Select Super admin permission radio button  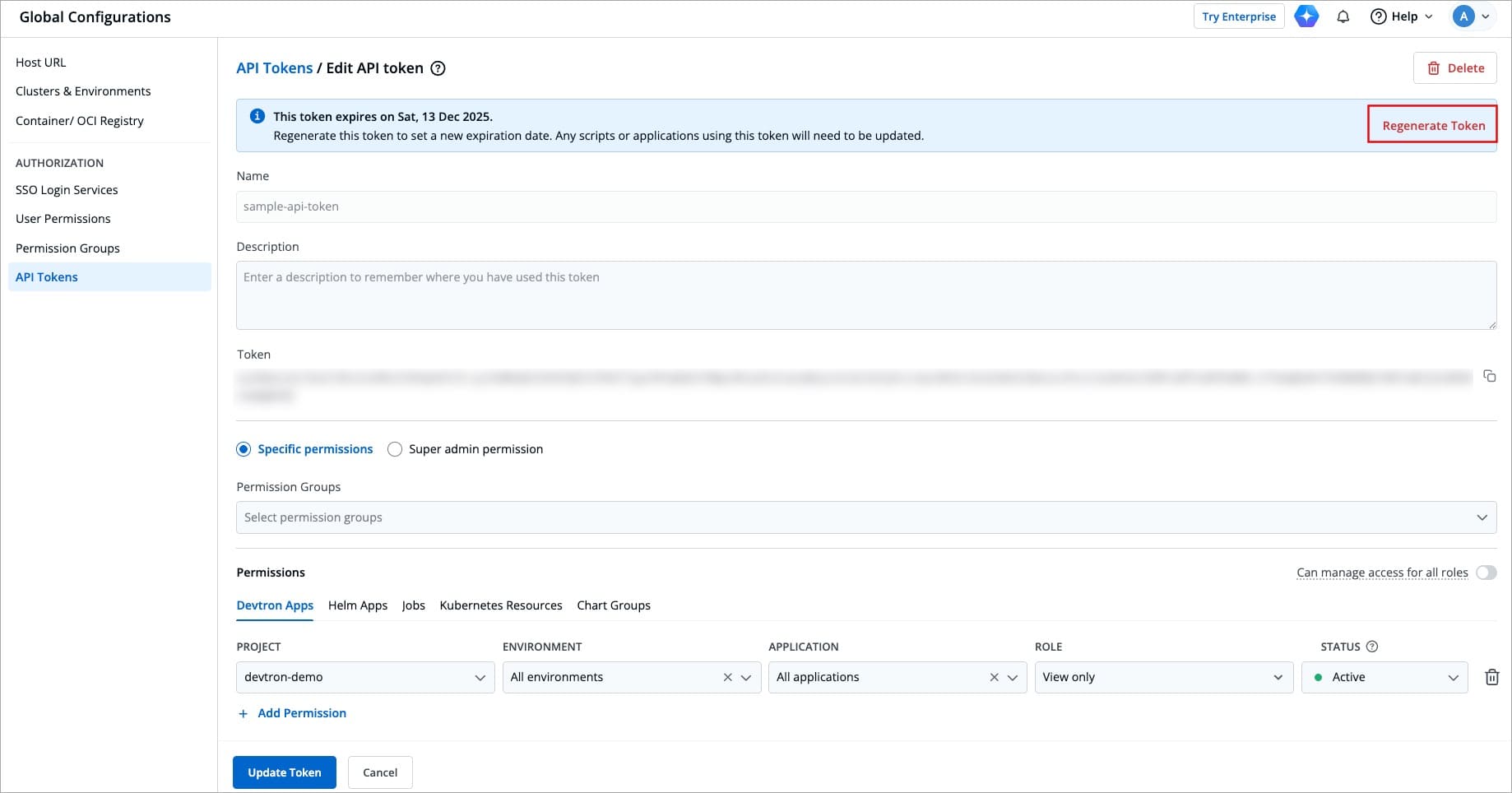[x=395, y=449]
